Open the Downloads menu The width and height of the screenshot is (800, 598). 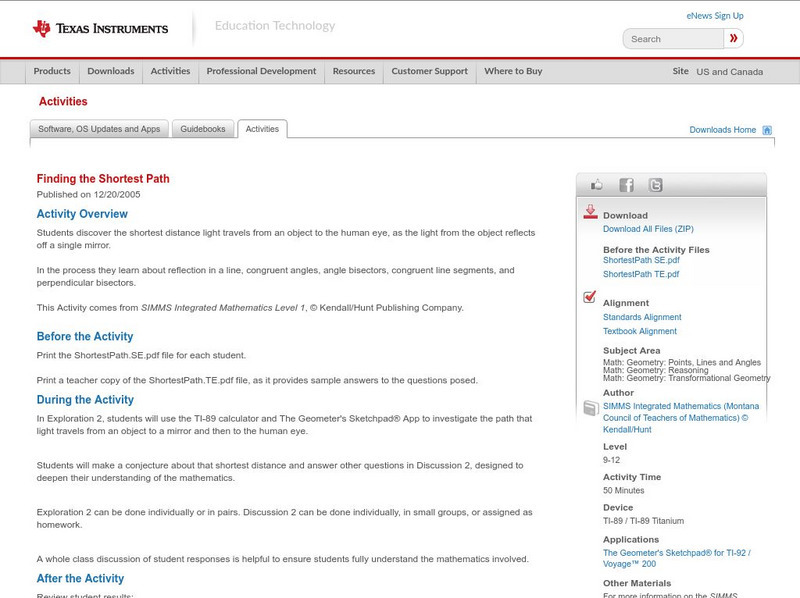111,71
